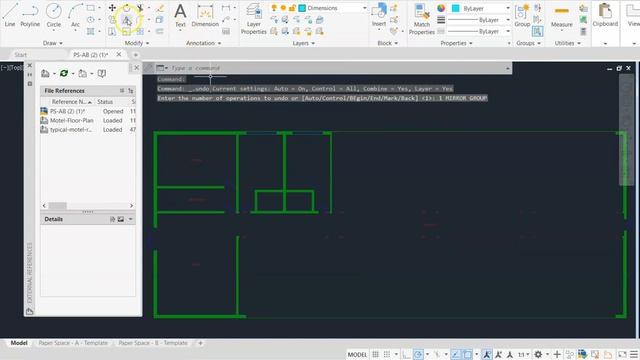The image size is (640, 360).
Task: Expand the Modify panel
Action: (x=137, y=43)
